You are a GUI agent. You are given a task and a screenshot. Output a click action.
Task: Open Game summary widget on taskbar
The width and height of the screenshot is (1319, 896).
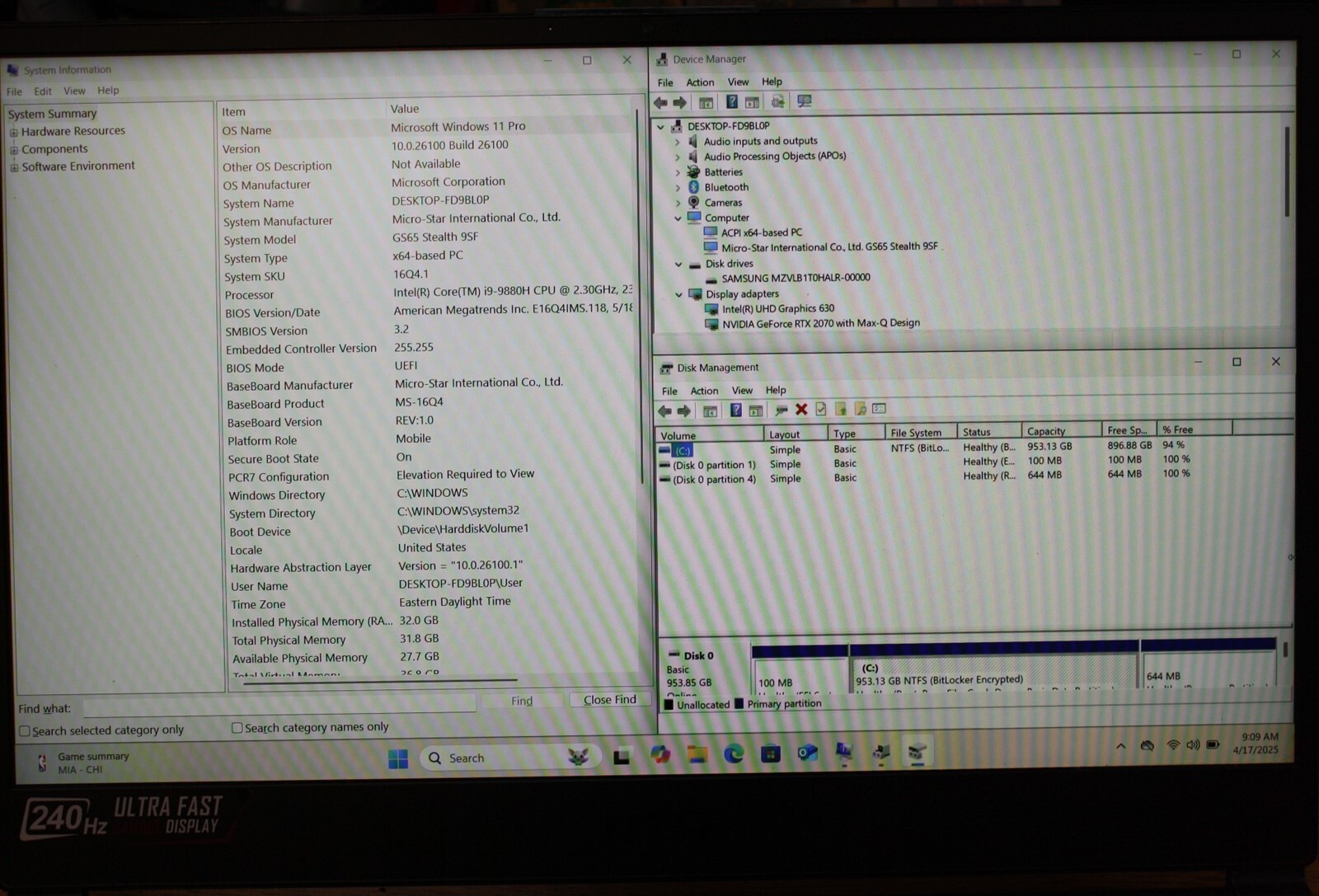[82, 763]
